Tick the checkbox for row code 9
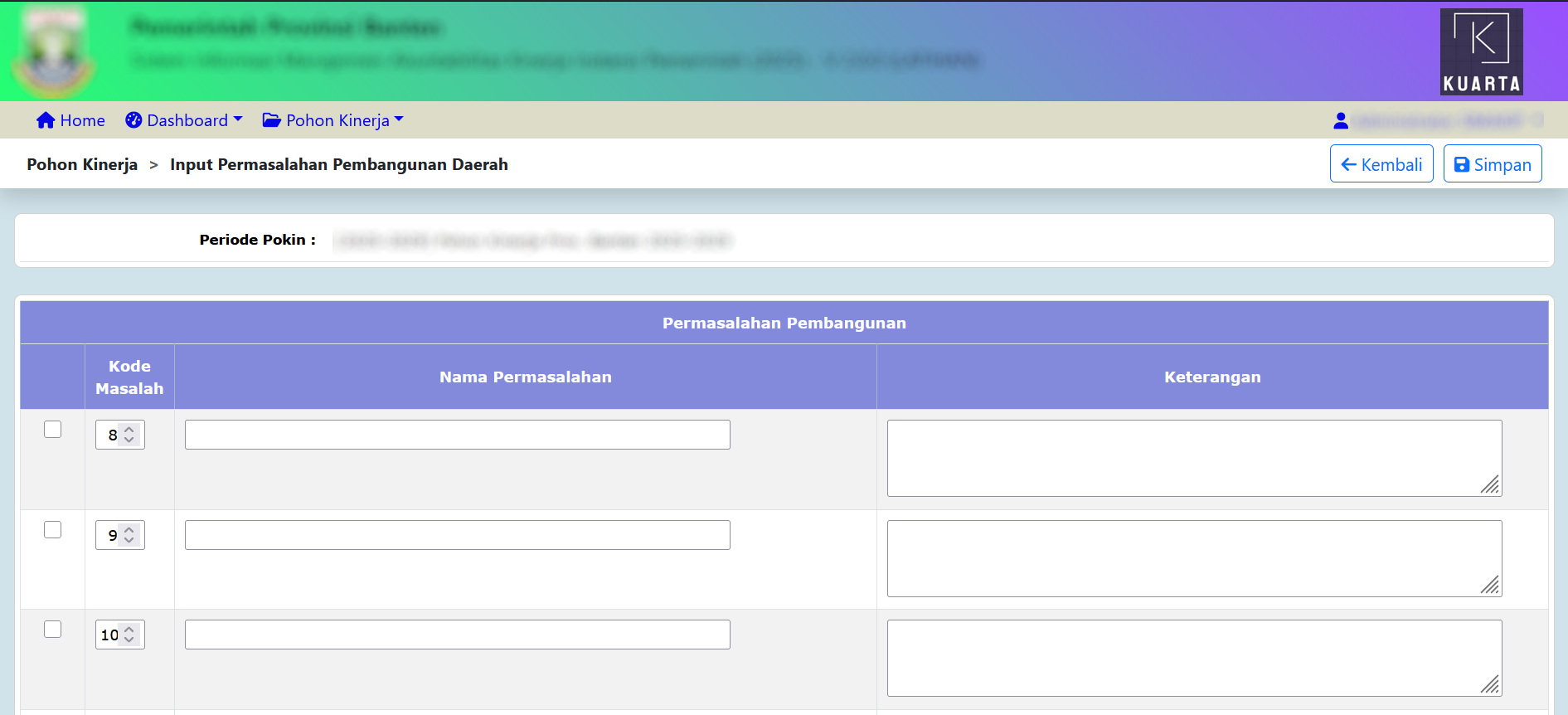The height and width of the screenshot is (715, 1568). point(53,530)
